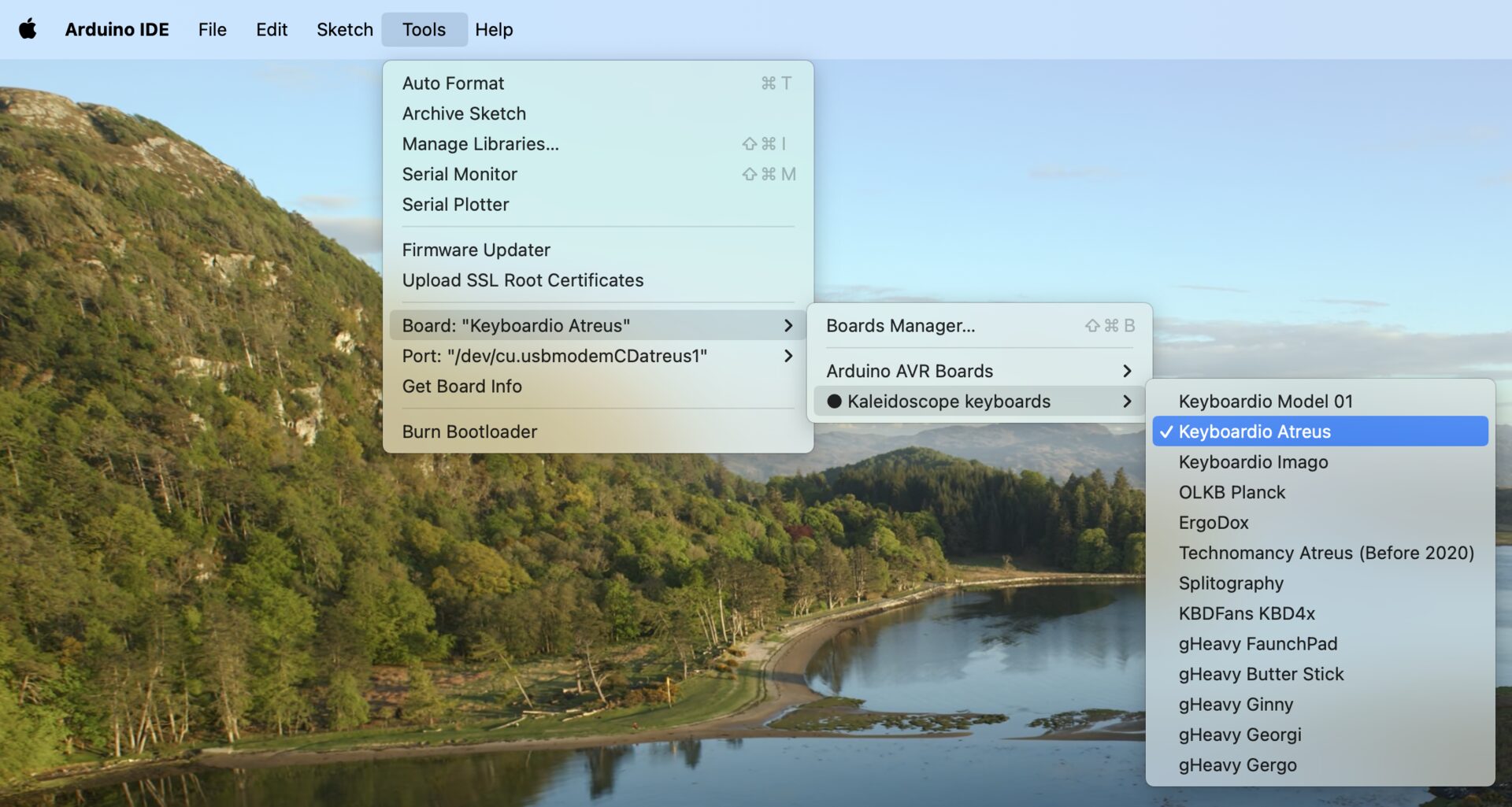Launch the Serial Monitor

[x=598, y=174]
